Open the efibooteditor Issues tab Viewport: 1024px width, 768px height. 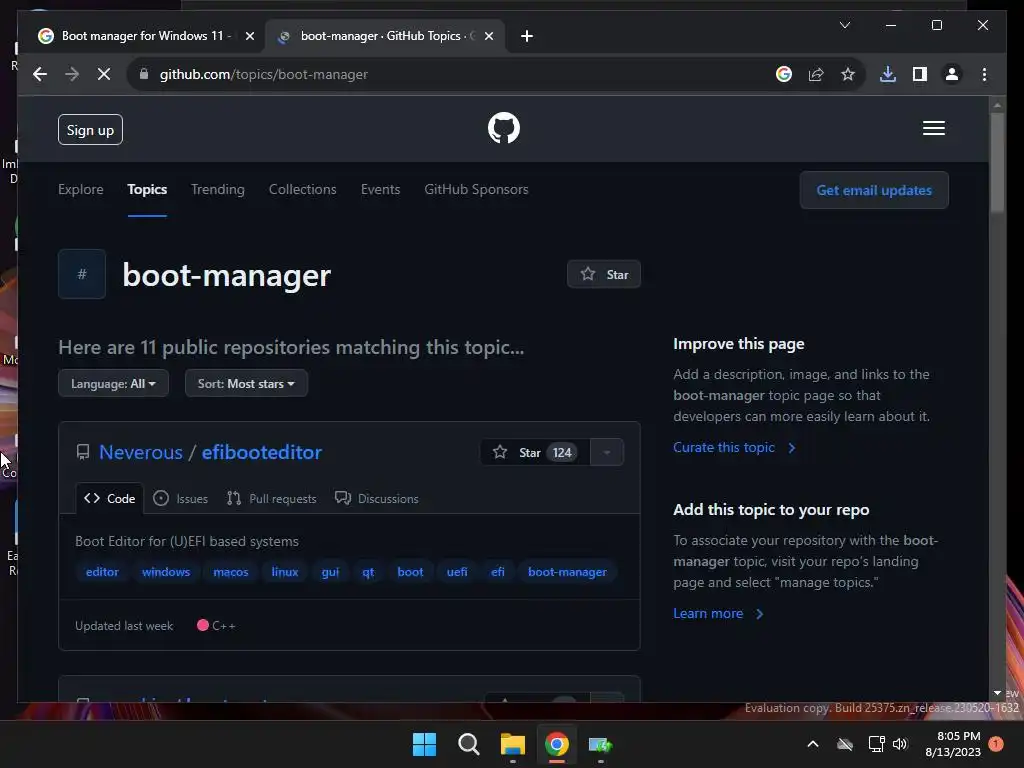click(180, 498)
